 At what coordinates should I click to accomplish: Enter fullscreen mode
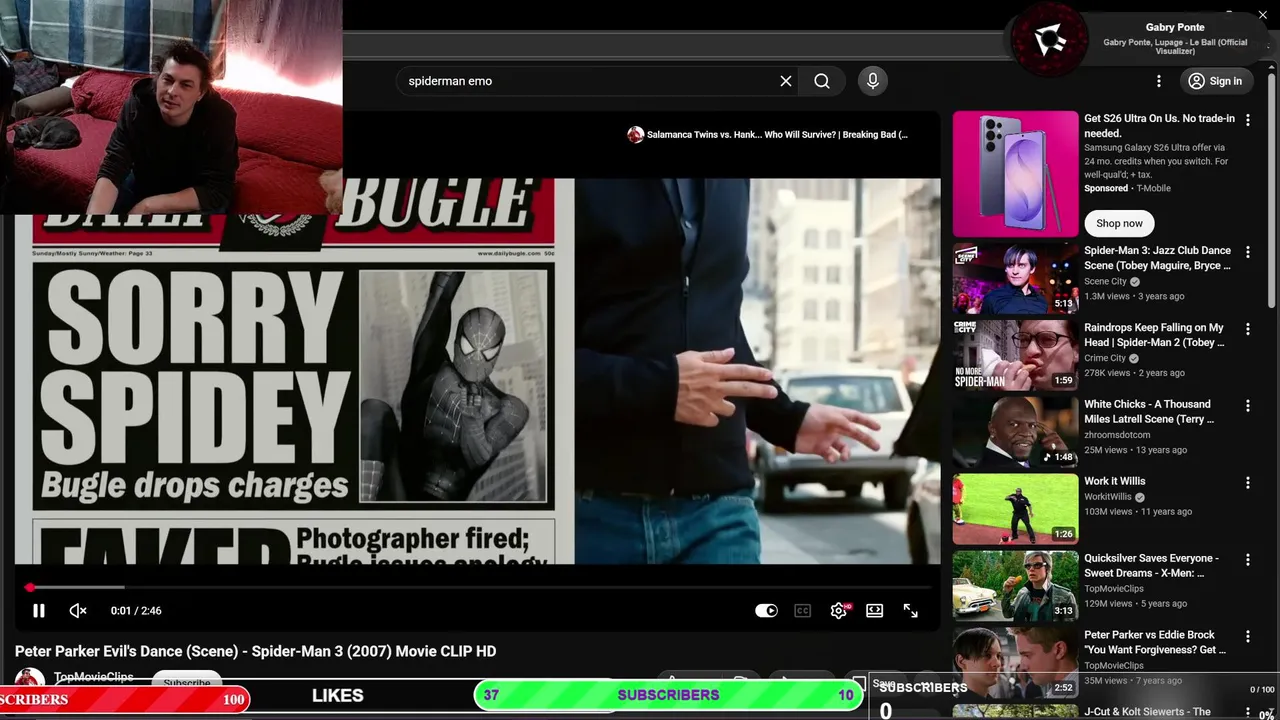911,611
